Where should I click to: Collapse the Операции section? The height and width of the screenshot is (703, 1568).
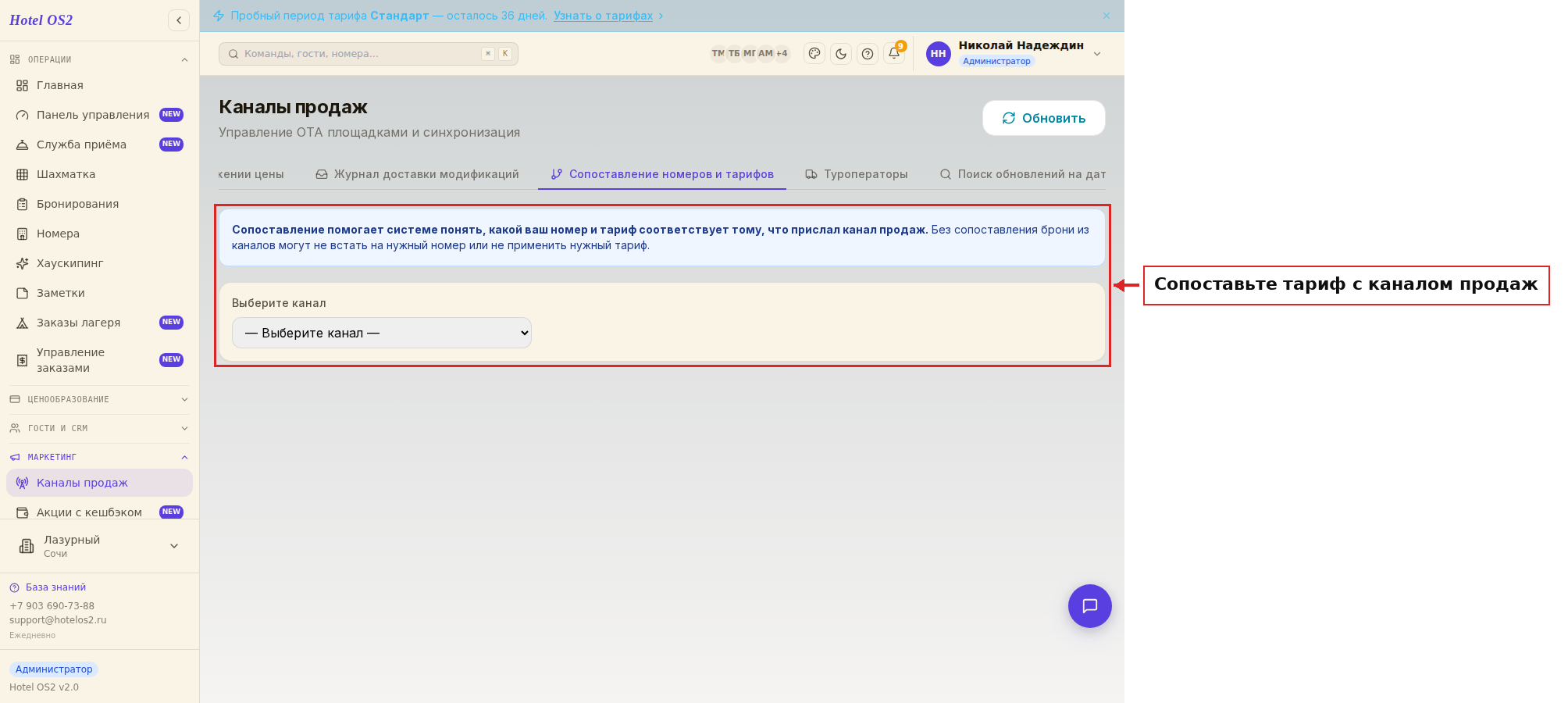pos(99,59)
